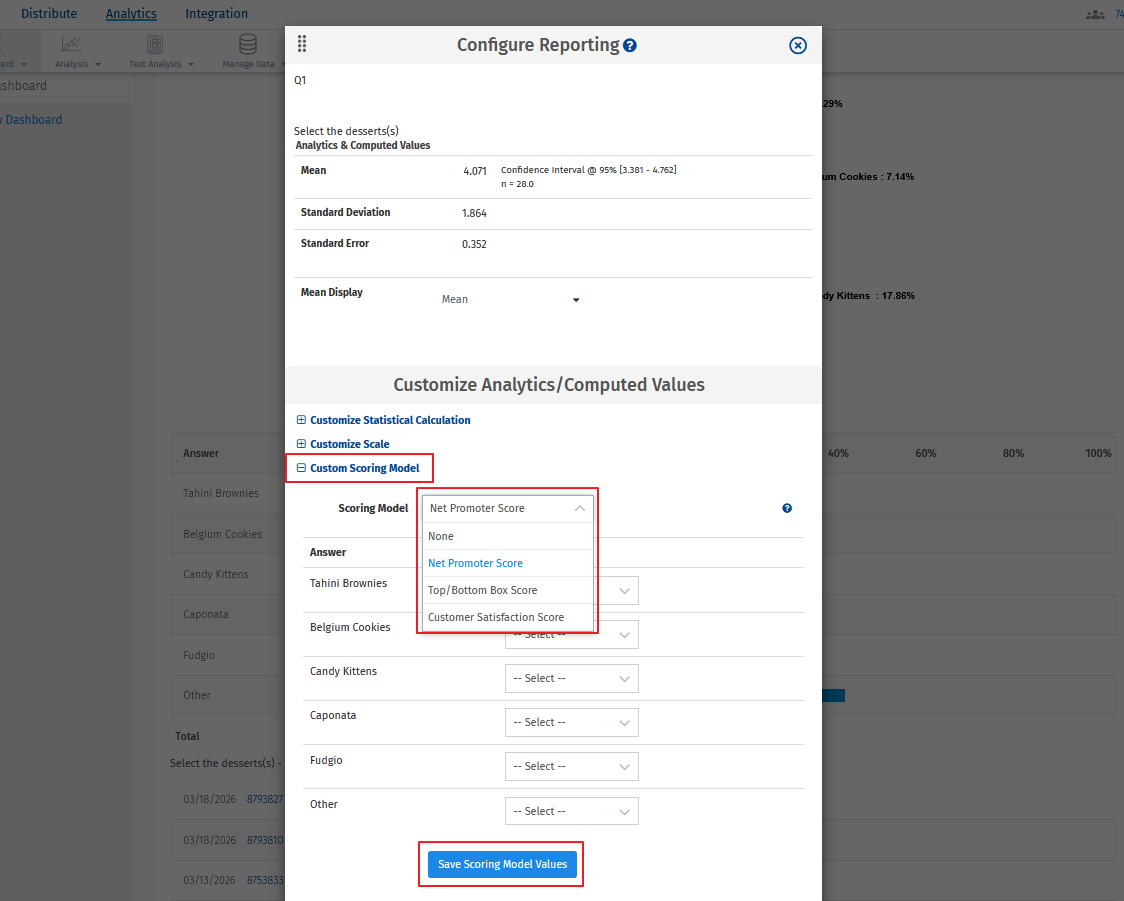Open the Select dropdown for Fudgio
1124x901 pixels.
tap(571, 766)
